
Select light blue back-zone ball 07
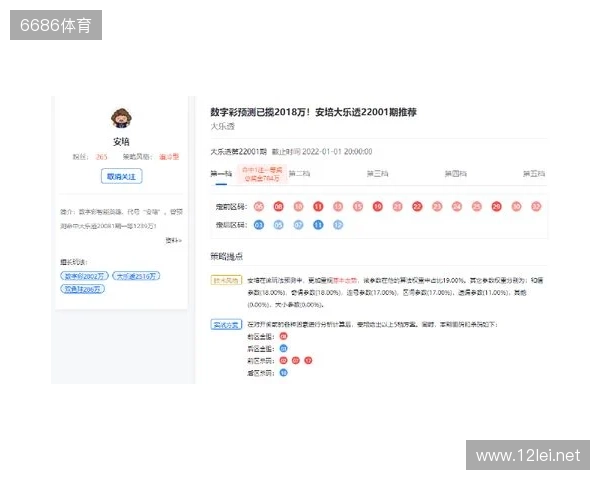pos(298,225)
